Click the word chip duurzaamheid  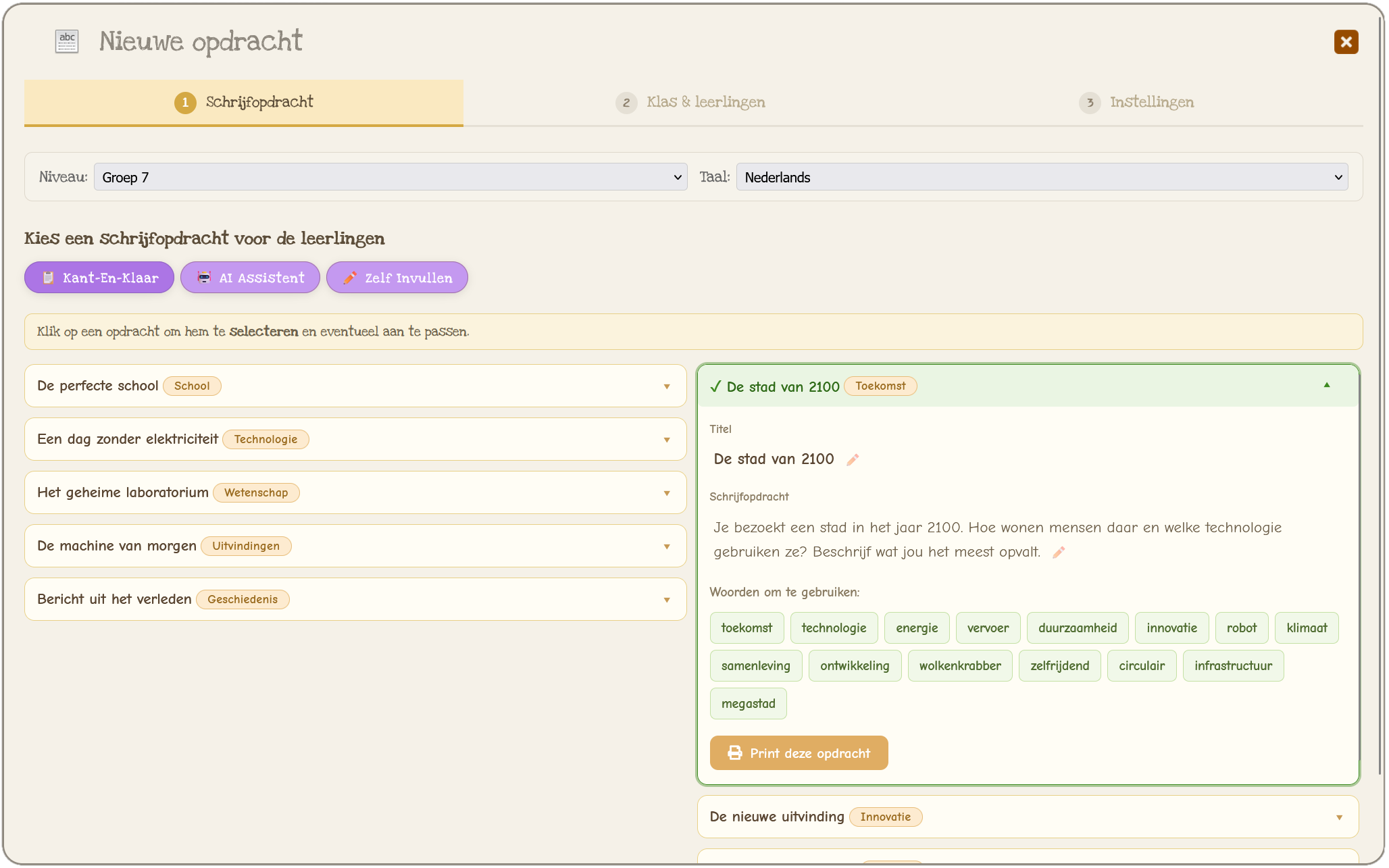pos(1078,628)
